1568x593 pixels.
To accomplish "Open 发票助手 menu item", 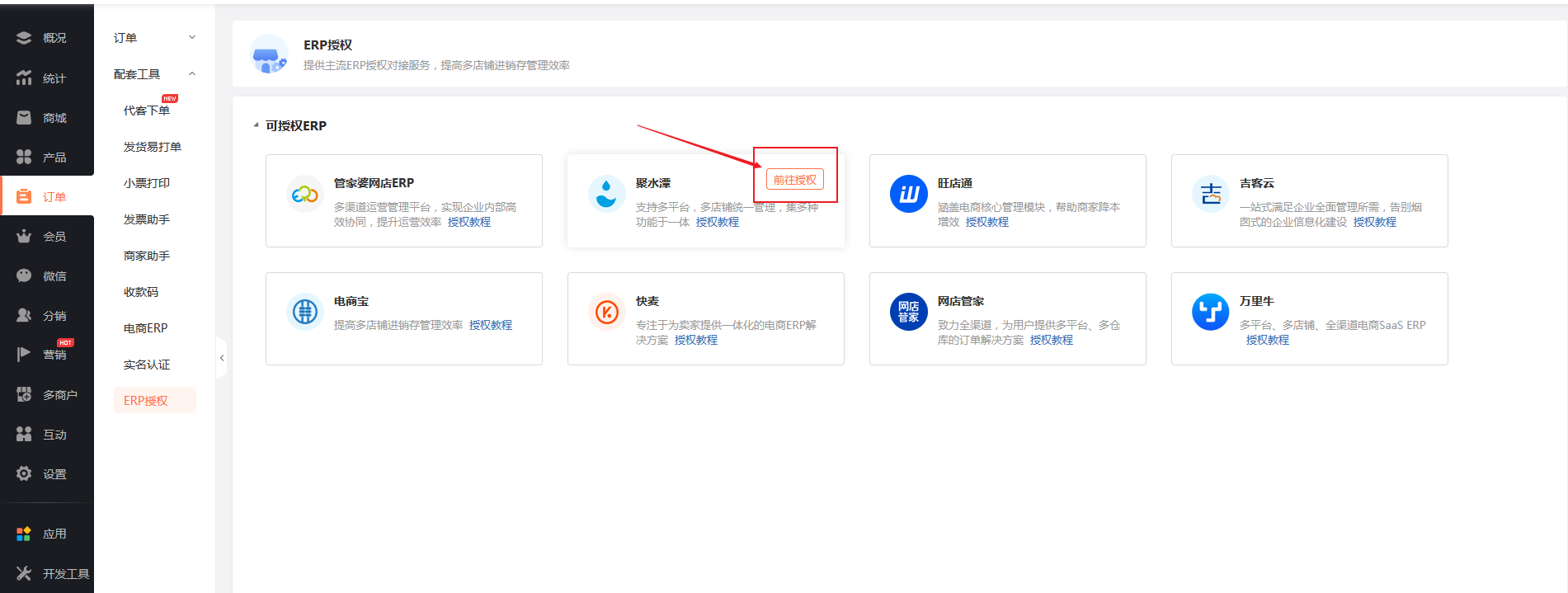I will 147,219.
